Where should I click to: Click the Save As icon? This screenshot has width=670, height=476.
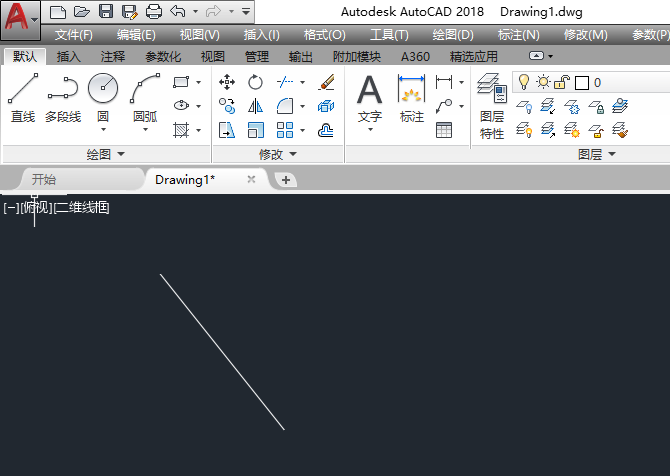129,12
